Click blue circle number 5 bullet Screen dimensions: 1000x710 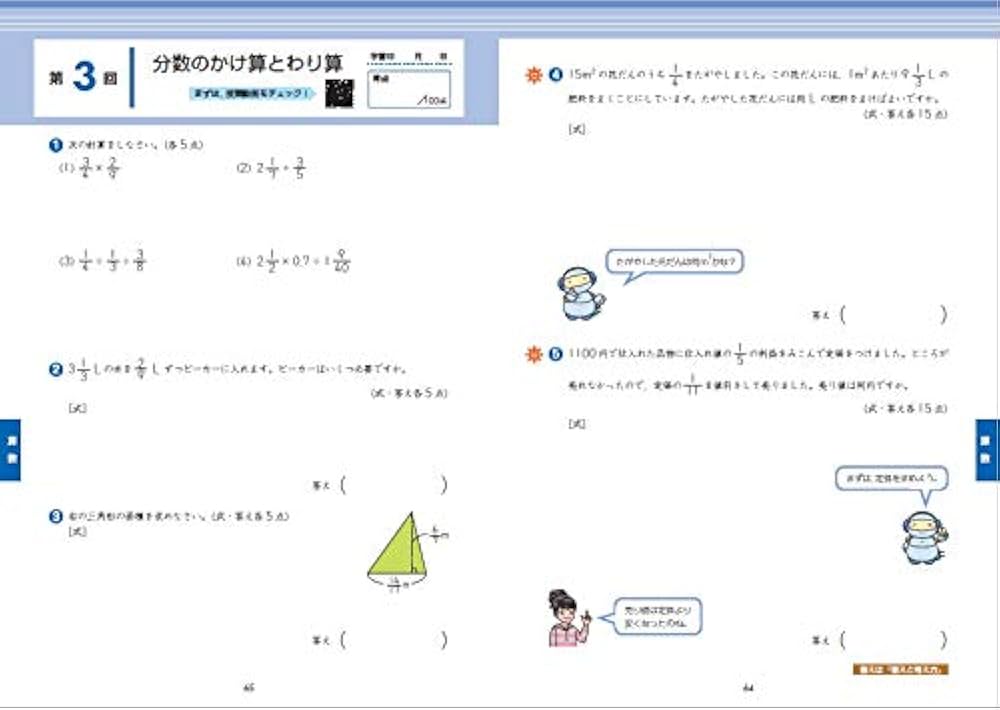(555, 353)
